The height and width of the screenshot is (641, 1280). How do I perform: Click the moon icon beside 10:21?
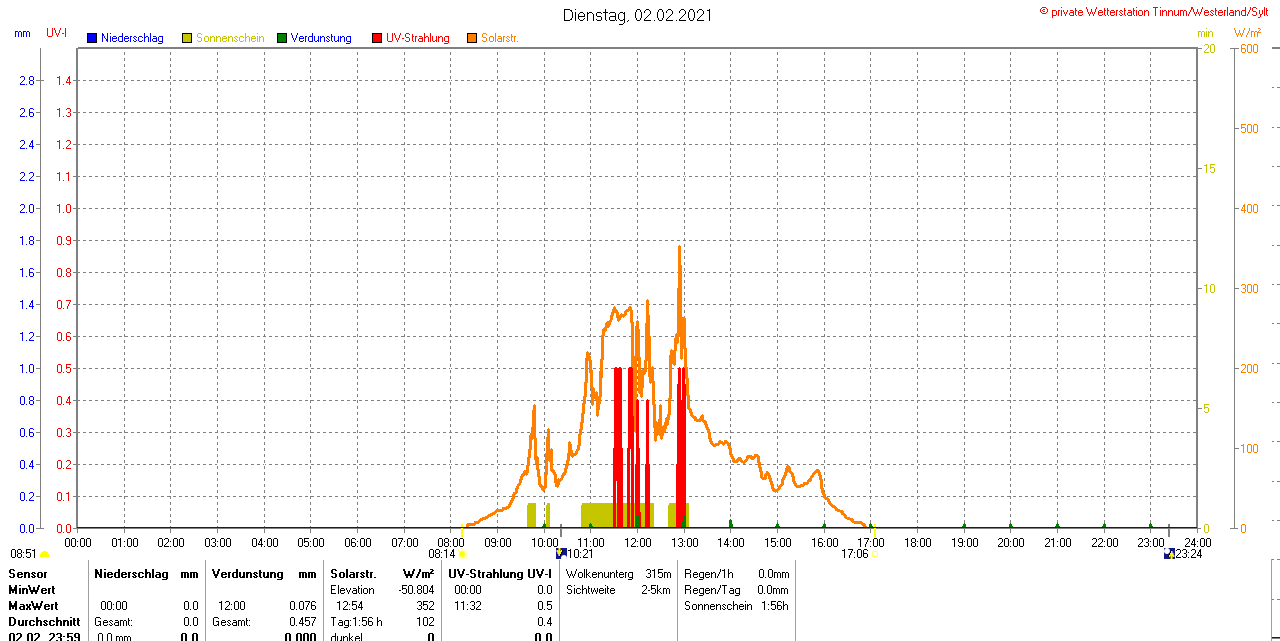point(561,553)
